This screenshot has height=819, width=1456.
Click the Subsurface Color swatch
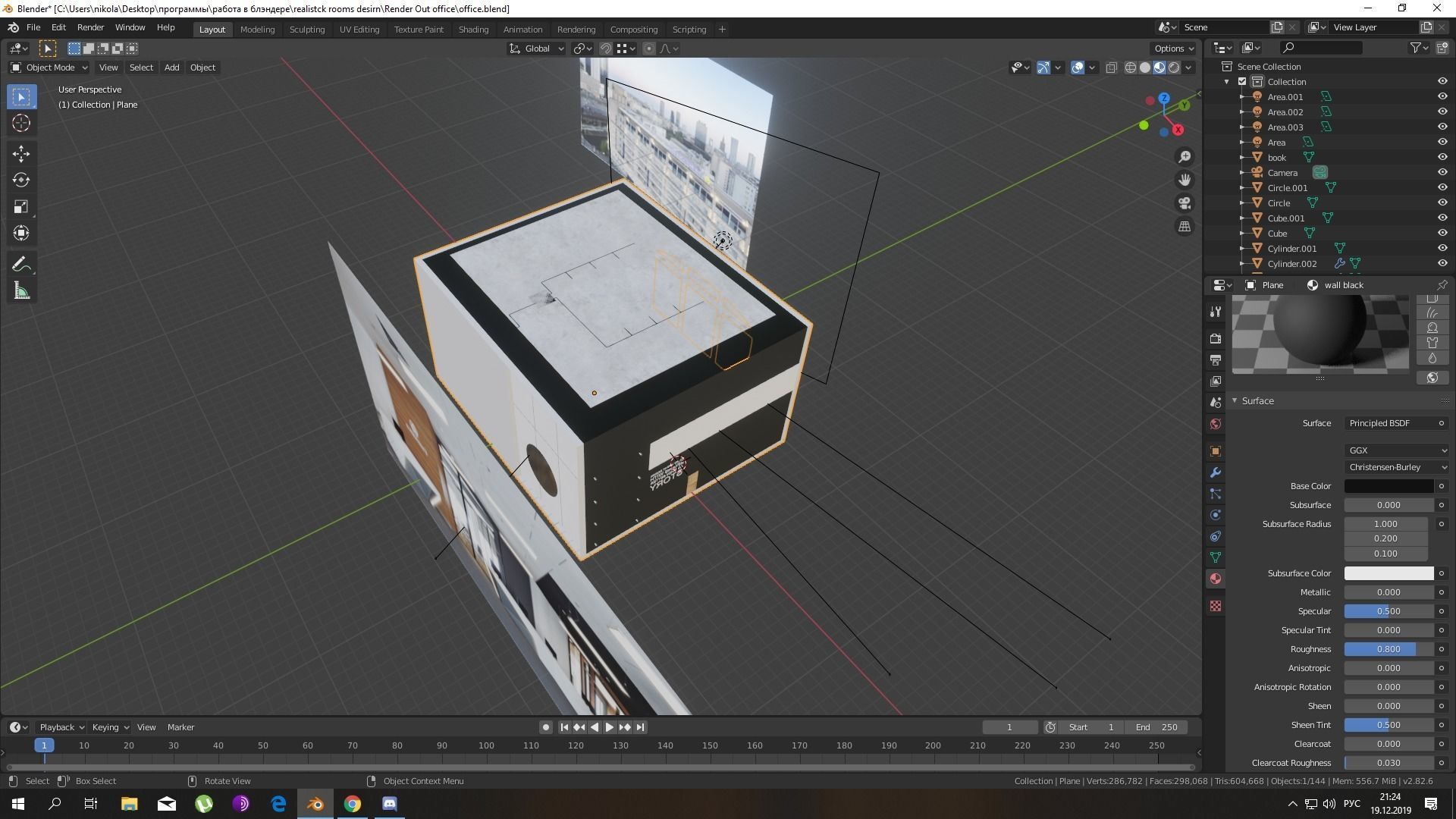(1389, 573)
